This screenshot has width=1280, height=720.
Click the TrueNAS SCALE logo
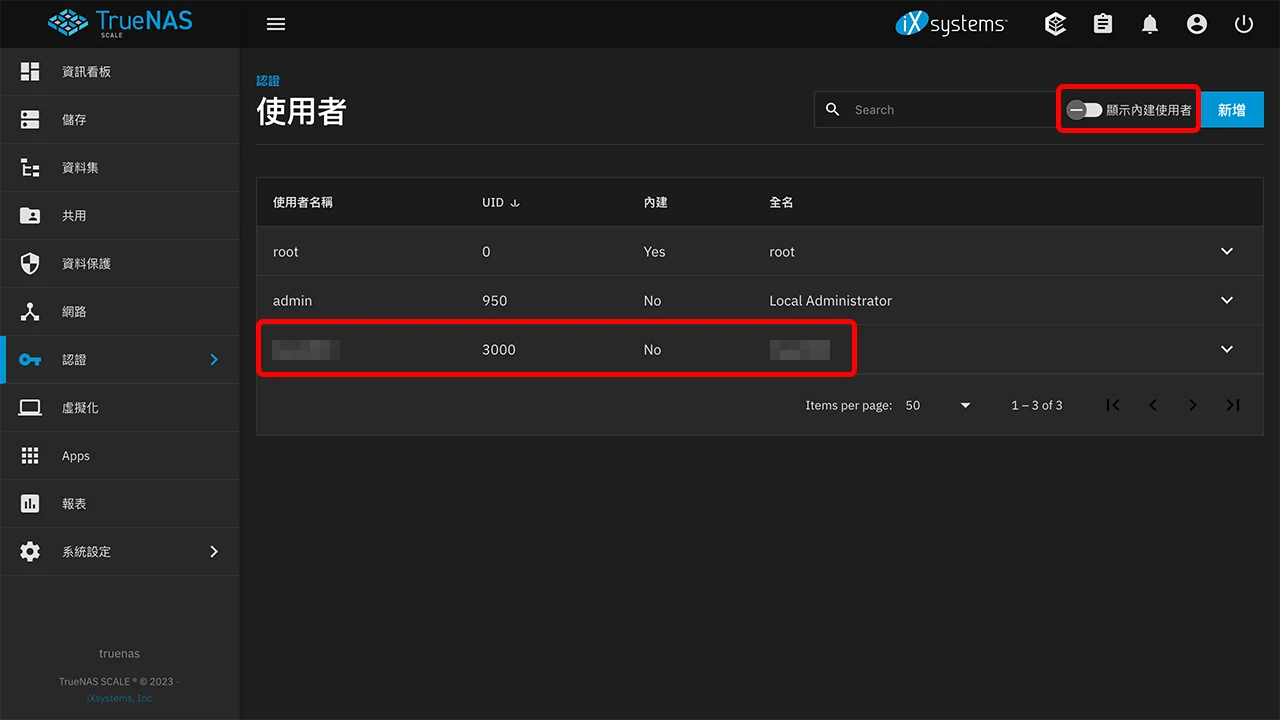coord(119,23)
